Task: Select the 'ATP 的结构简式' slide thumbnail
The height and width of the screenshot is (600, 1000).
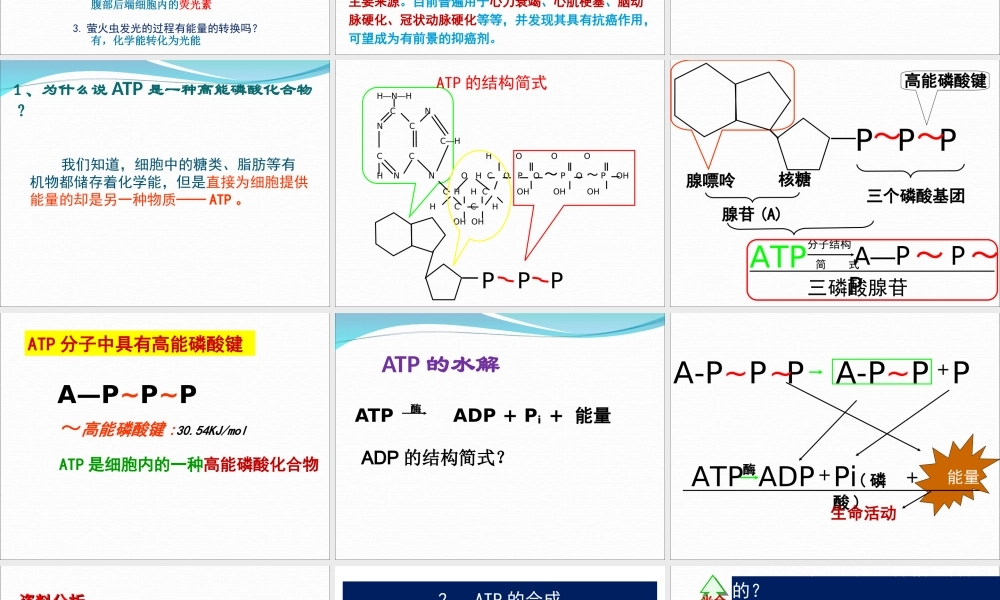Action: (x=500, y=183)
